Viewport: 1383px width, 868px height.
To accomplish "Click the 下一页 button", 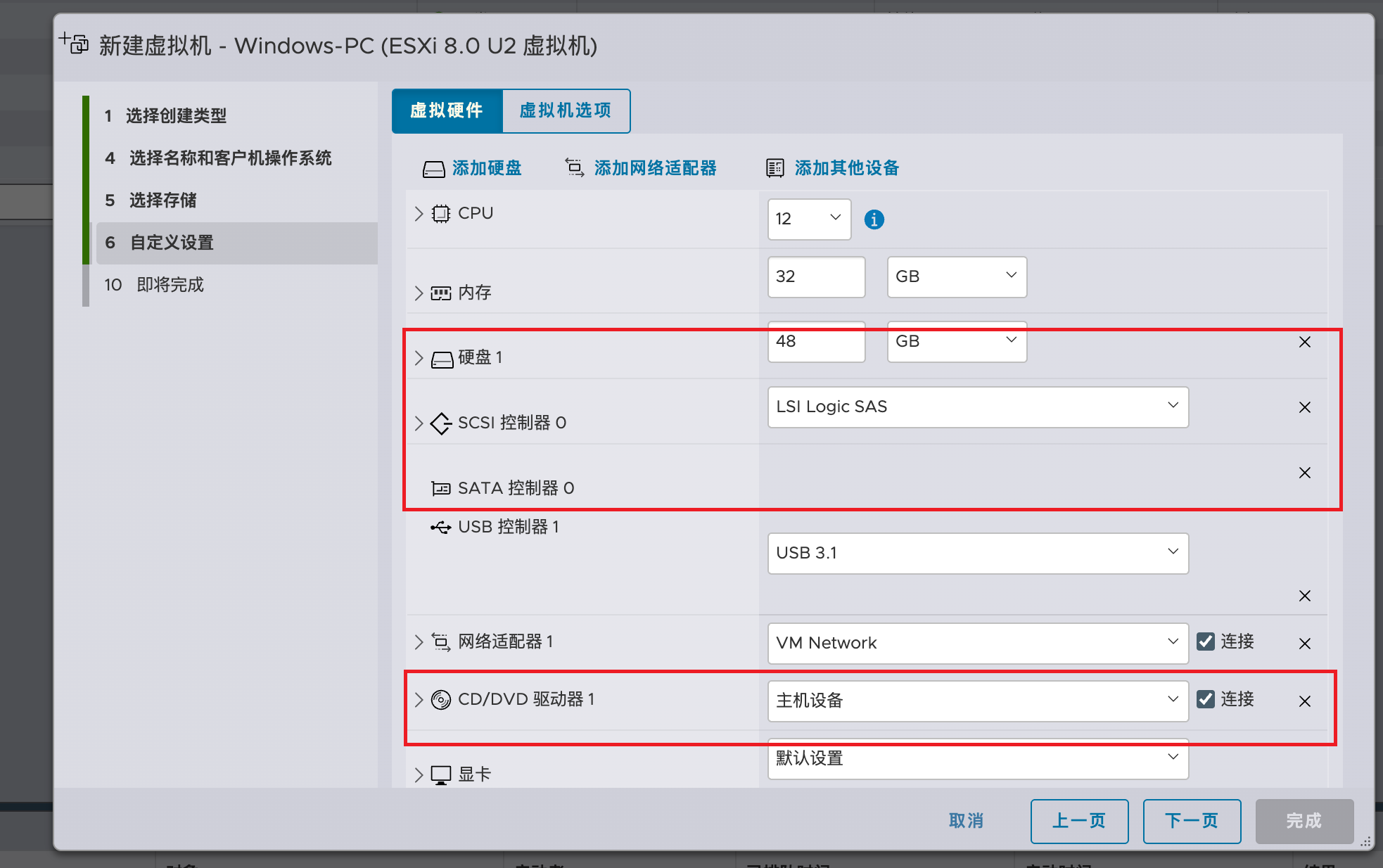I will [x=1191, y=821].
